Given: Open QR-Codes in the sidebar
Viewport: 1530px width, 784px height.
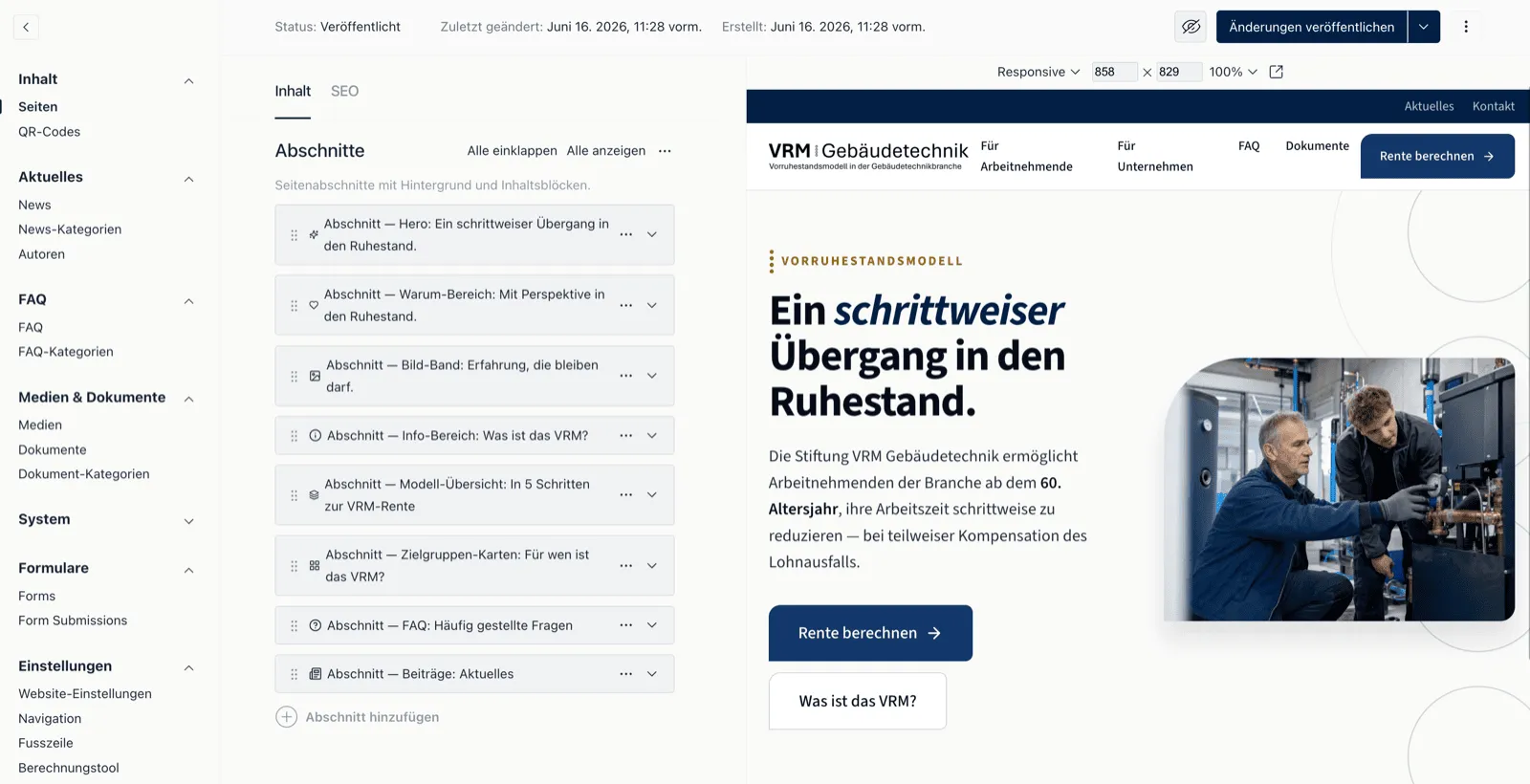Looking at the screenshot, I should pos(49,132).
